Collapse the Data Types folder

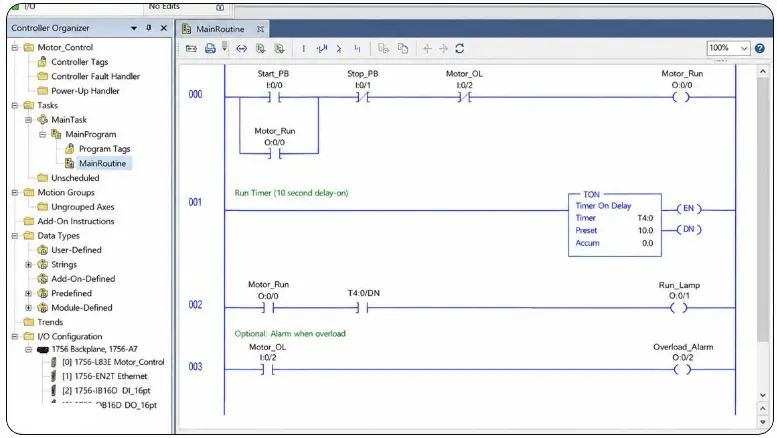tap(15, 236)
